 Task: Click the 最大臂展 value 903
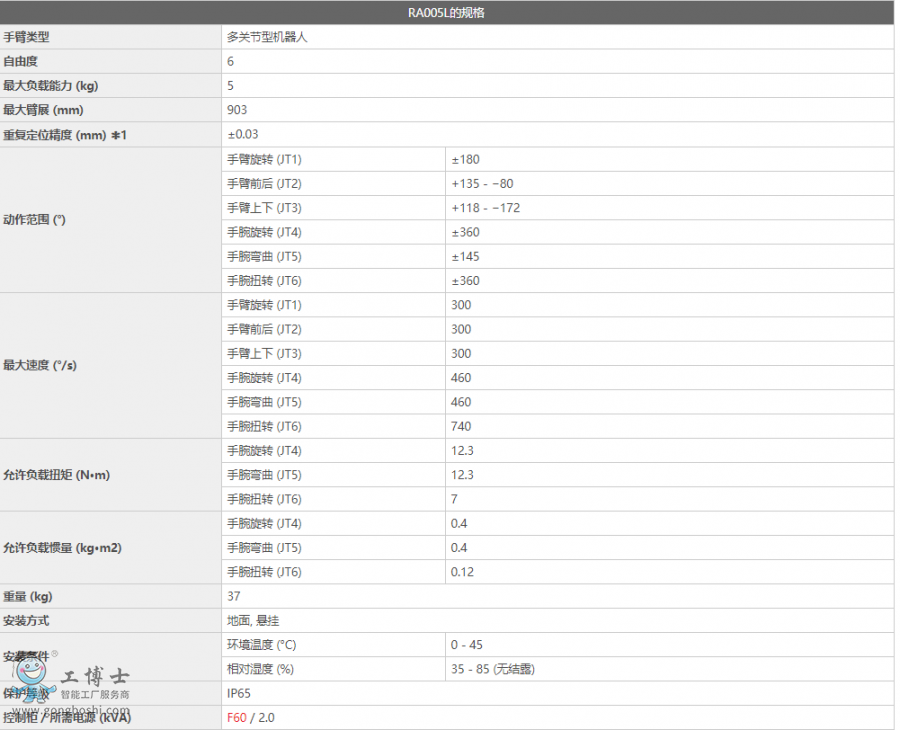click(237, 110)
